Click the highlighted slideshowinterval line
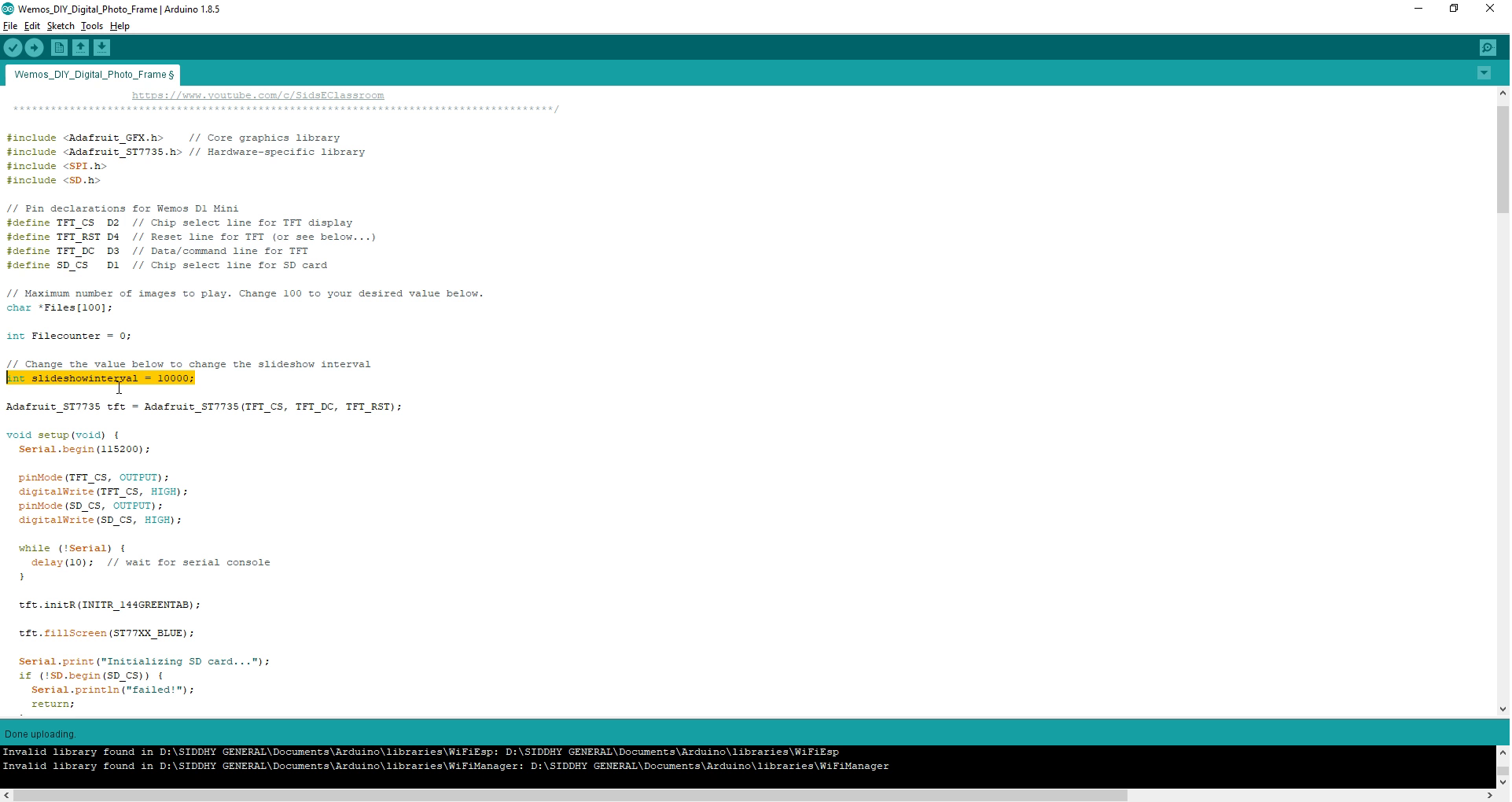Screen dimensions: 1512x802 coord(101,378)
